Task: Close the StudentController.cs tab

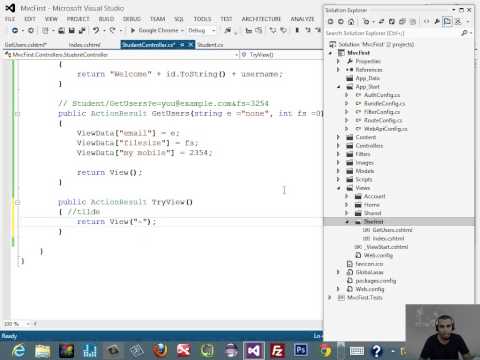Action: [191, 45]
